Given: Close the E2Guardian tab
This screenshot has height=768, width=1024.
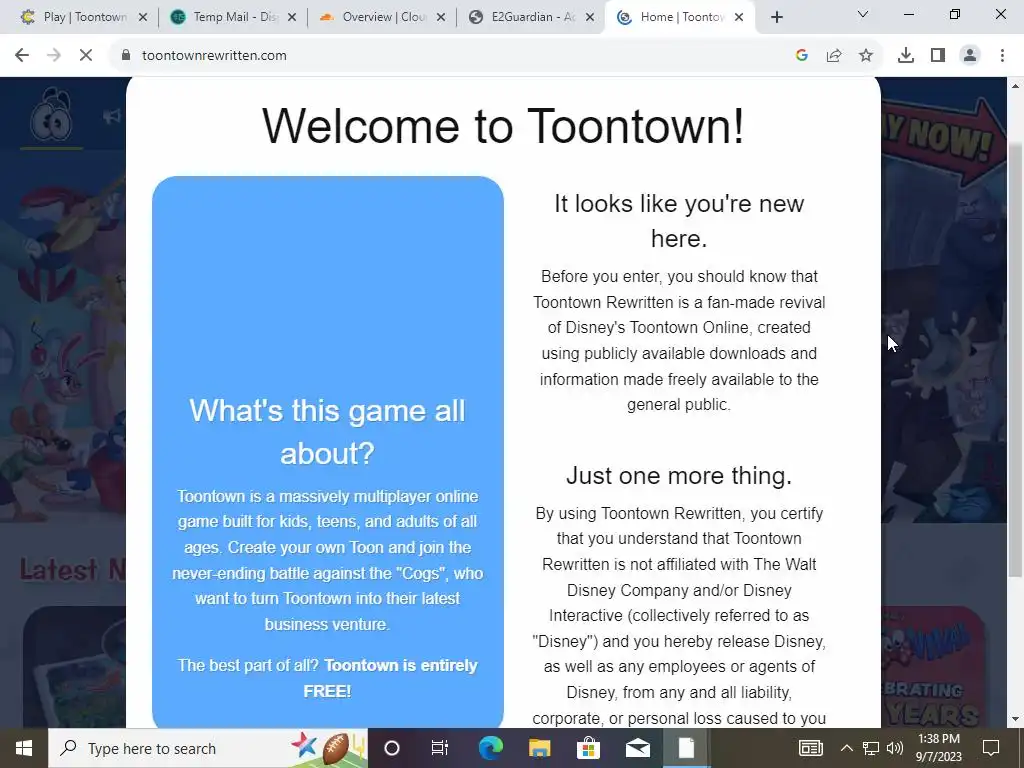Looking at the screenshot, I should pyautogui.click(x=590, y=18).
